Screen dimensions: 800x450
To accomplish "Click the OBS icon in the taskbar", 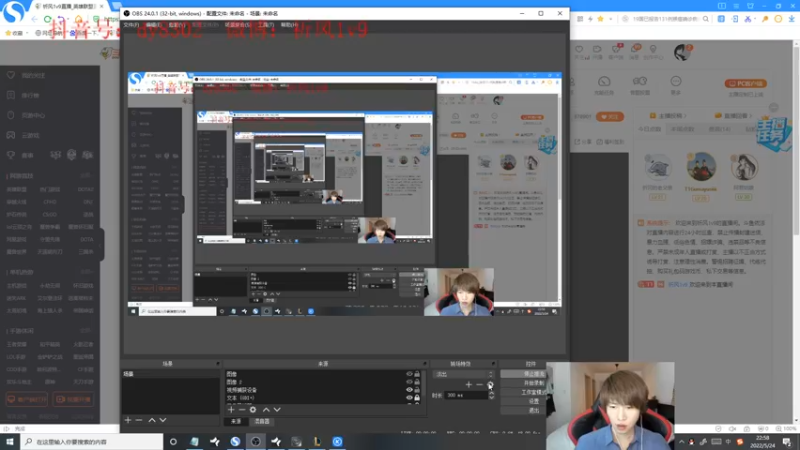I will [256, 441].
